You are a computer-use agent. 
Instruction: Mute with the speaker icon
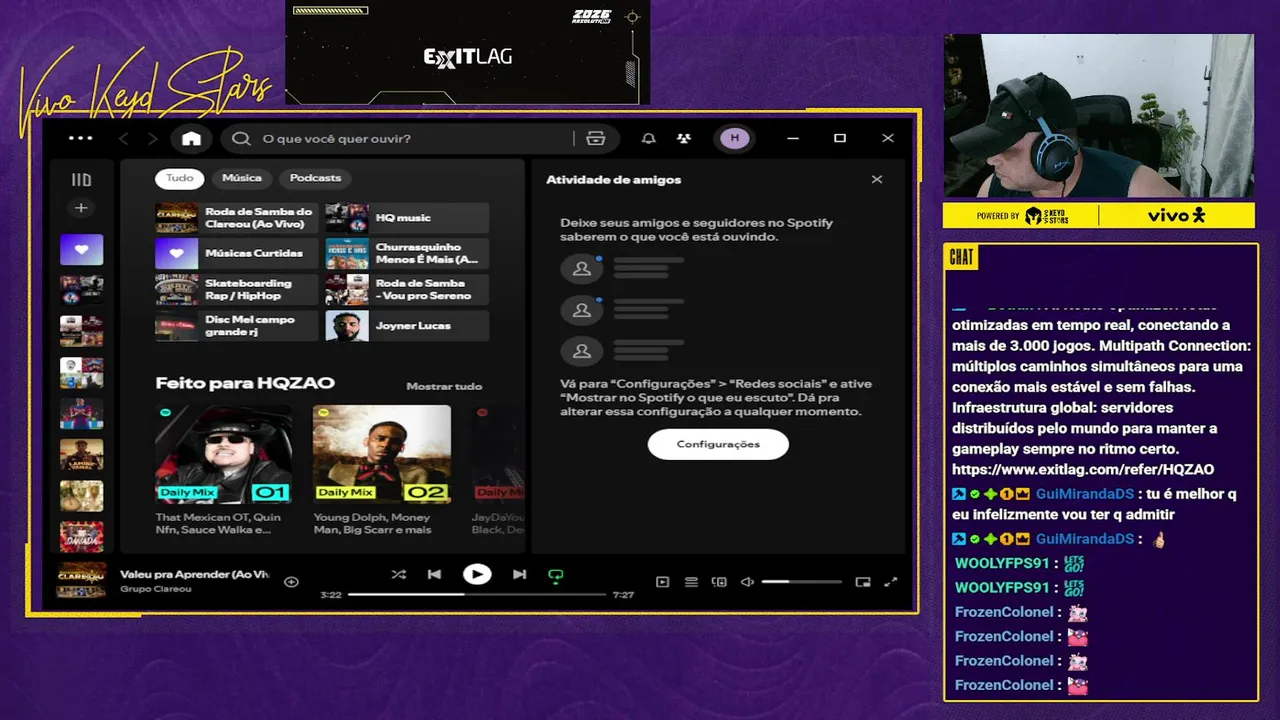[x=747, y=582]
